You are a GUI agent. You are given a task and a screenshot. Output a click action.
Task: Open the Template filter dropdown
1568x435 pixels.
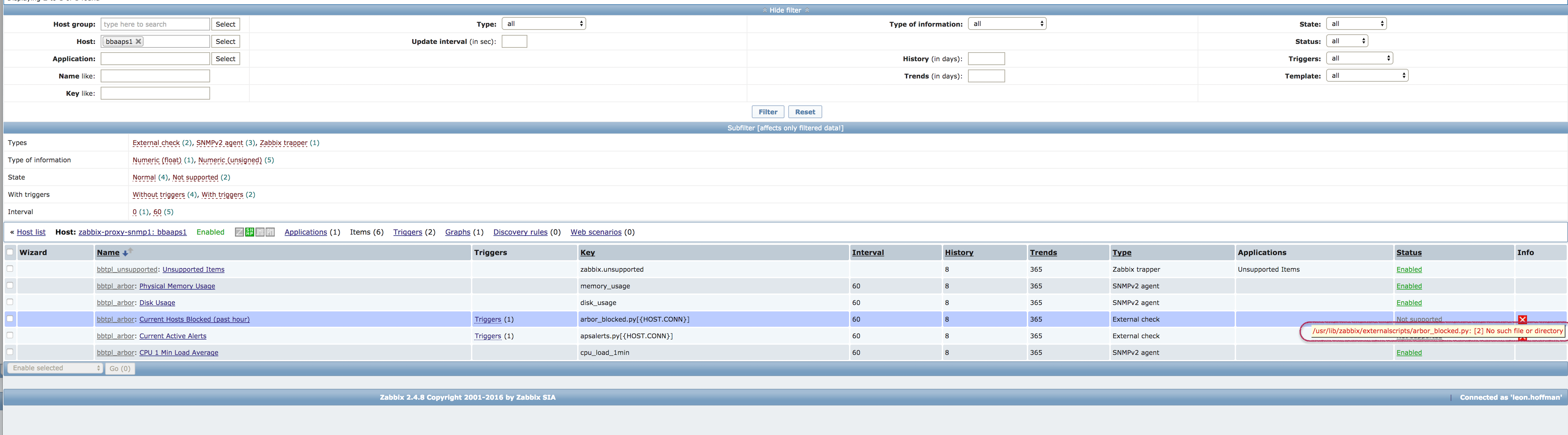(1367, 75)
